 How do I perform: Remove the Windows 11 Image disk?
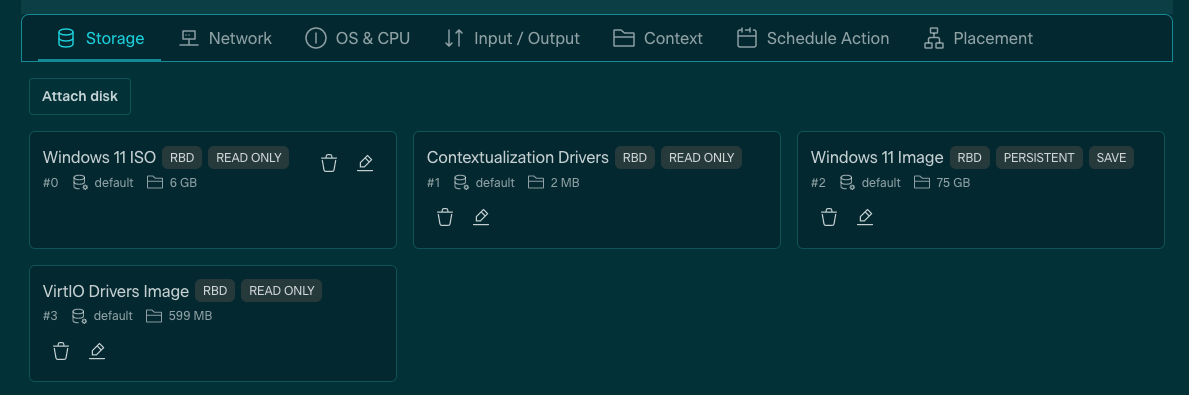pos(830,218)
